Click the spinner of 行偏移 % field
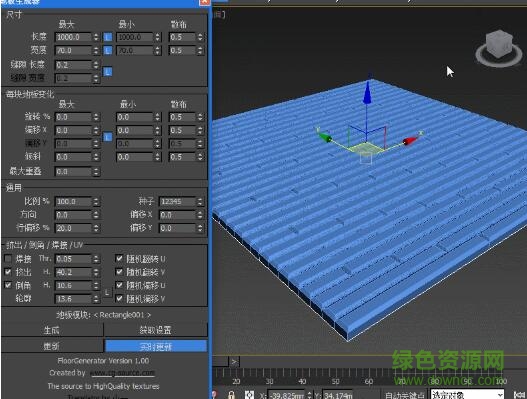Viewport: 527px width, 399px height. click(x=96, y=228)
